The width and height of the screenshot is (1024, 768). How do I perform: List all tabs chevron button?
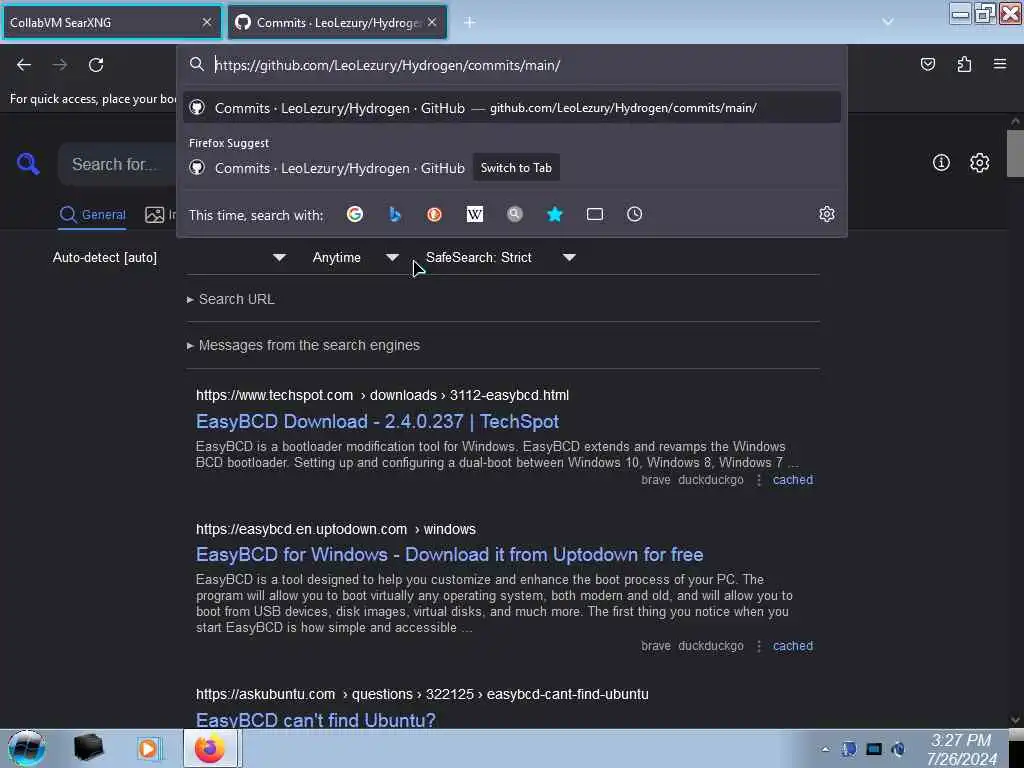[888, 22]
